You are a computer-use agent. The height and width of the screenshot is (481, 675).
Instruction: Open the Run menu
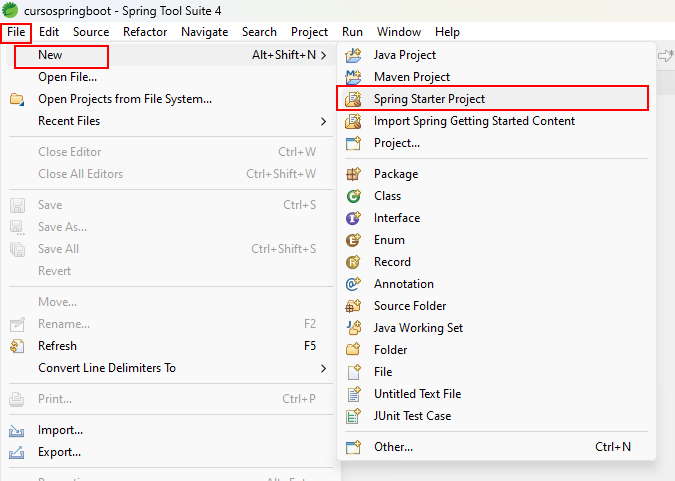pos(352,32)
